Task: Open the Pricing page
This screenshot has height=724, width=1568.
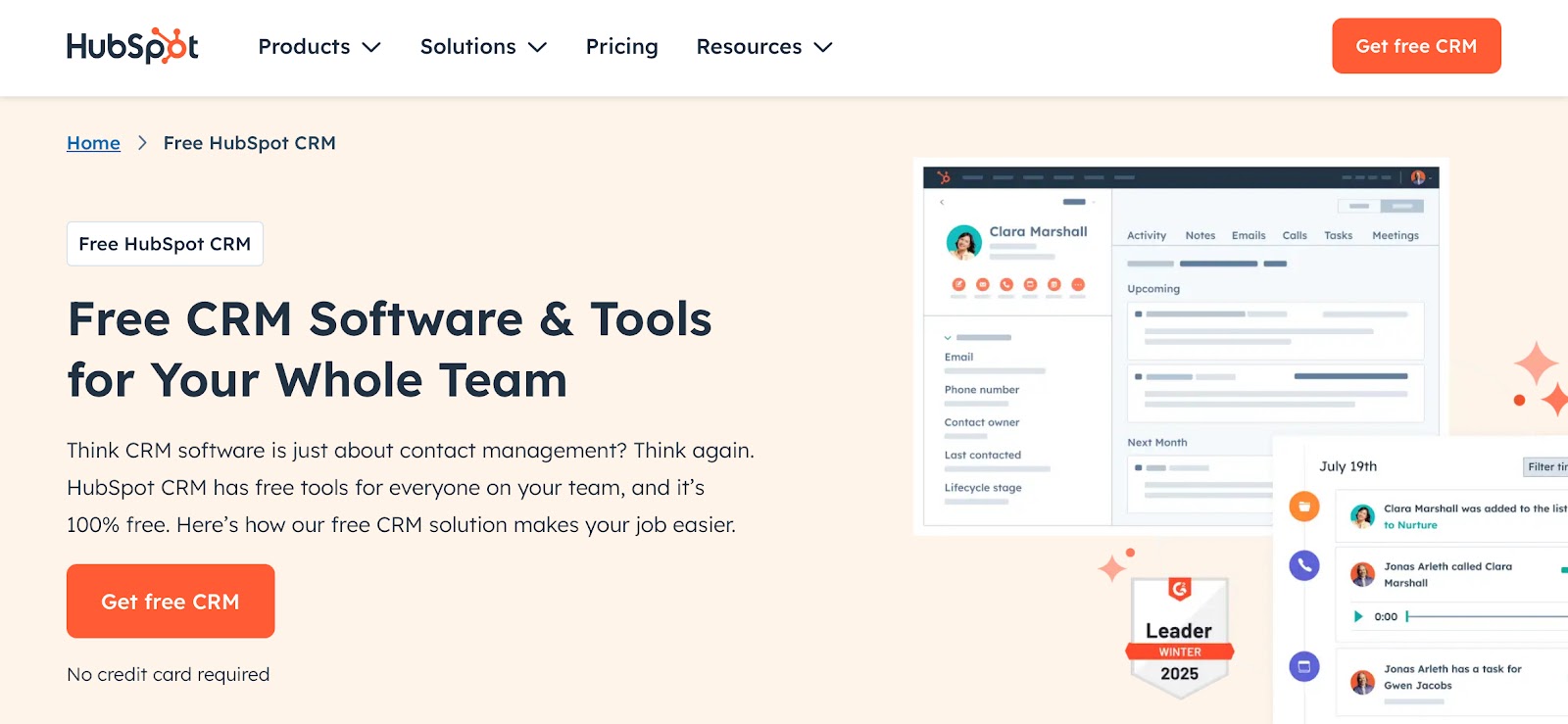Action: coord(621,46)
